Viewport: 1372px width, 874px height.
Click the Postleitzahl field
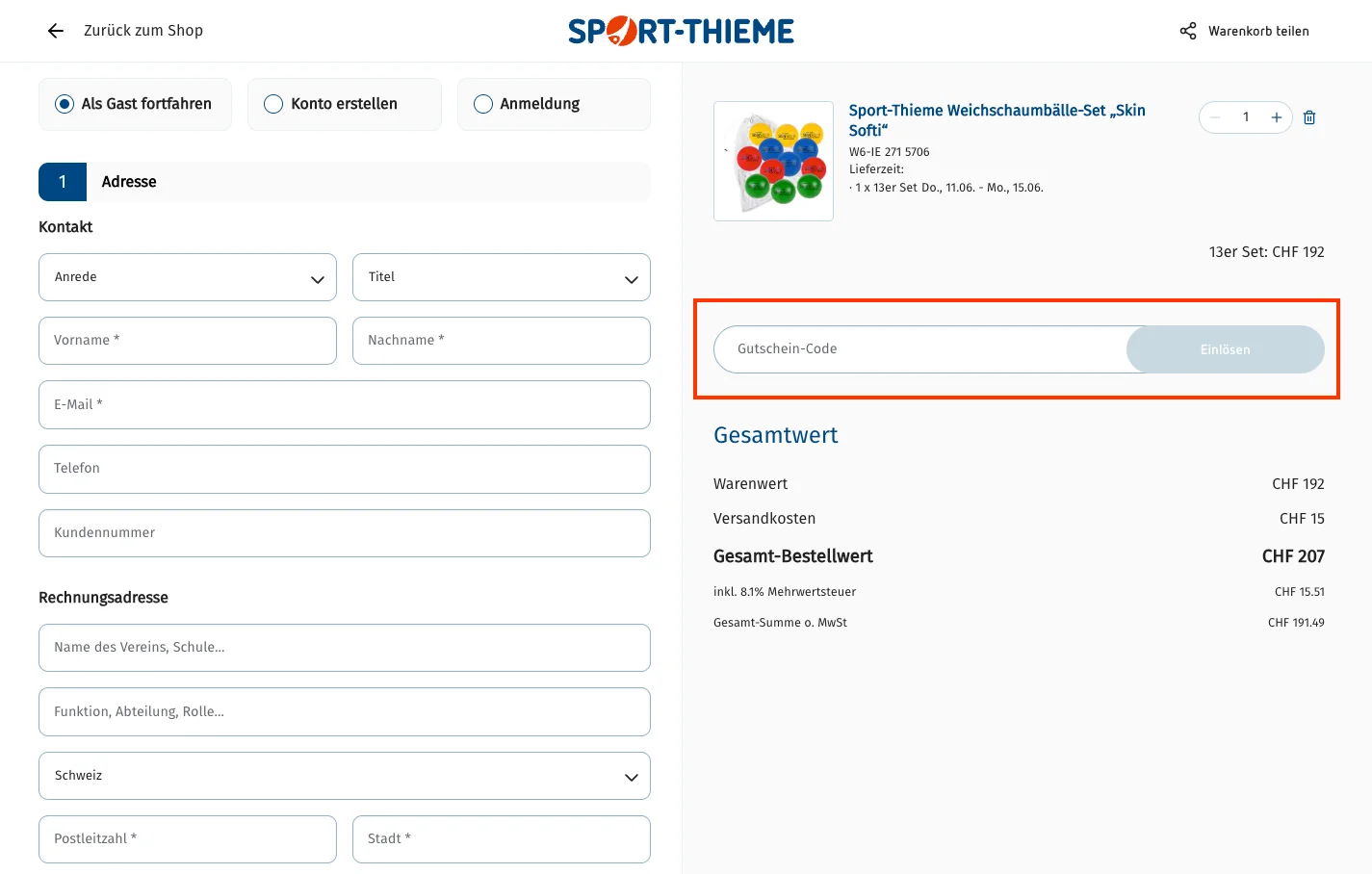coord(188,839)
